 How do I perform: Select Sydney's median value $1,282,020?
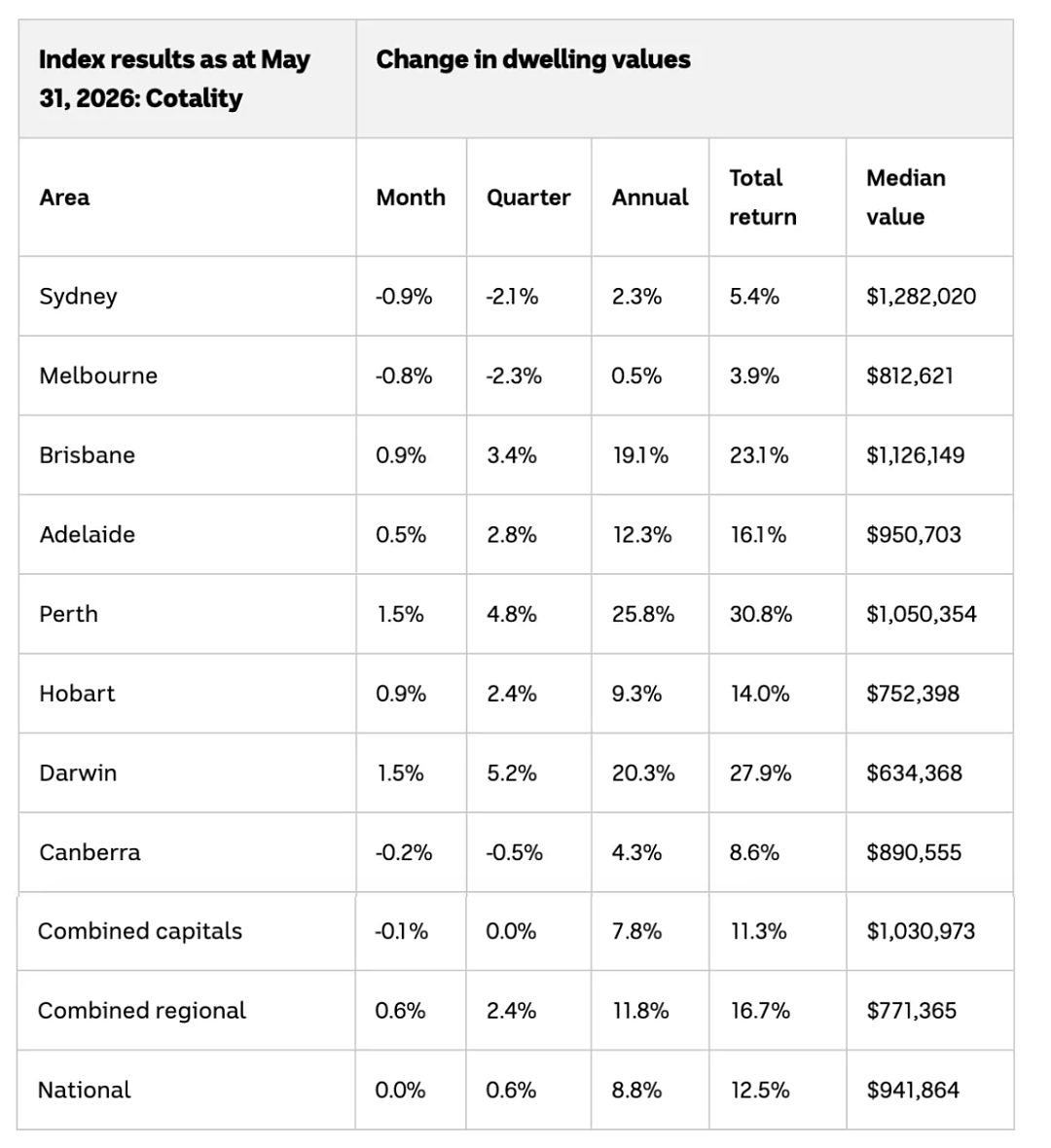(x=922, y=297)
